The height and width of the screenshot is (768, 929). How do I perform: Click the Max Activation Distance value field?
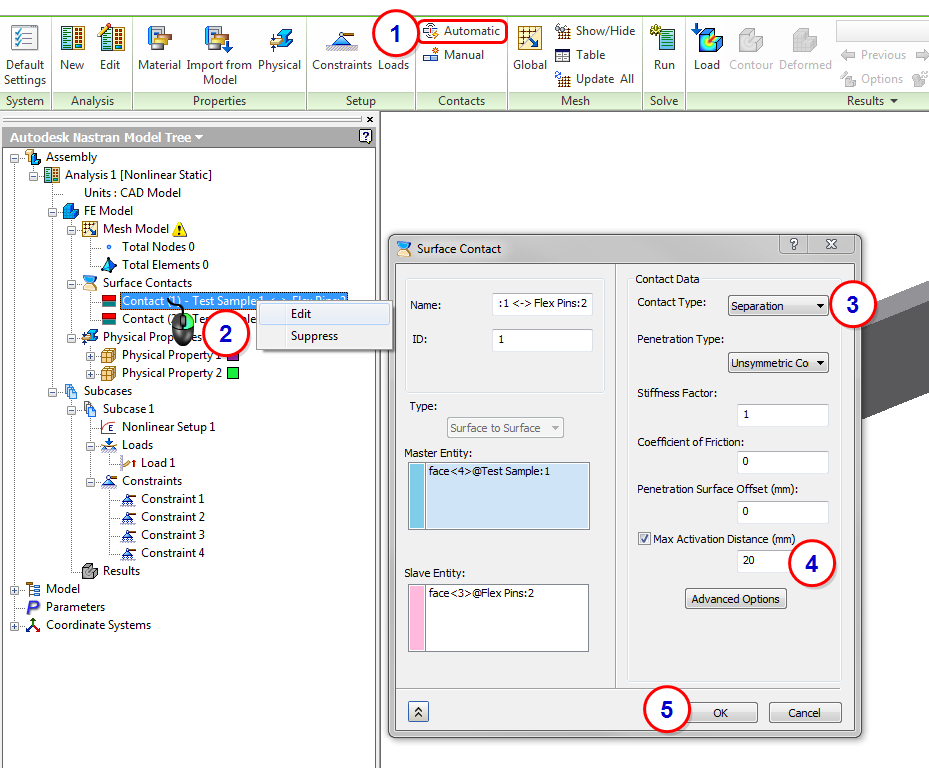pyautogui.click(x=765, y=561)
